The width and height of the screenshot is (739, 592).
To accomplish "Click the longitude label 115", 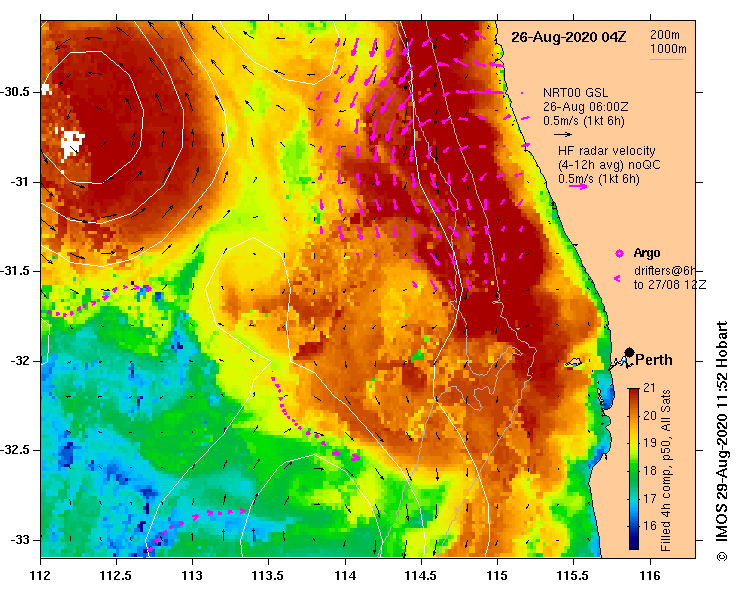I will pos(497,576).
